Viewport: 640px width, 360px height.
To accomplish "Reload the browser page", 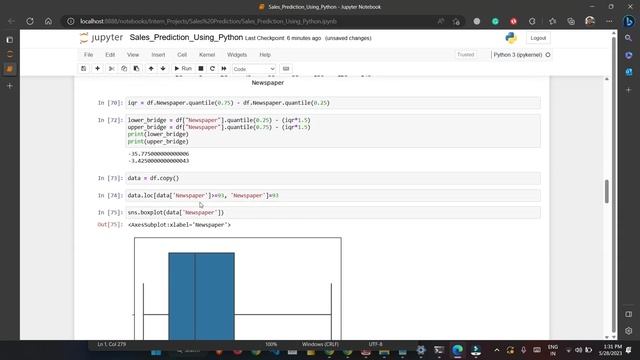I will pyautogui.click(x=30, y=21).
